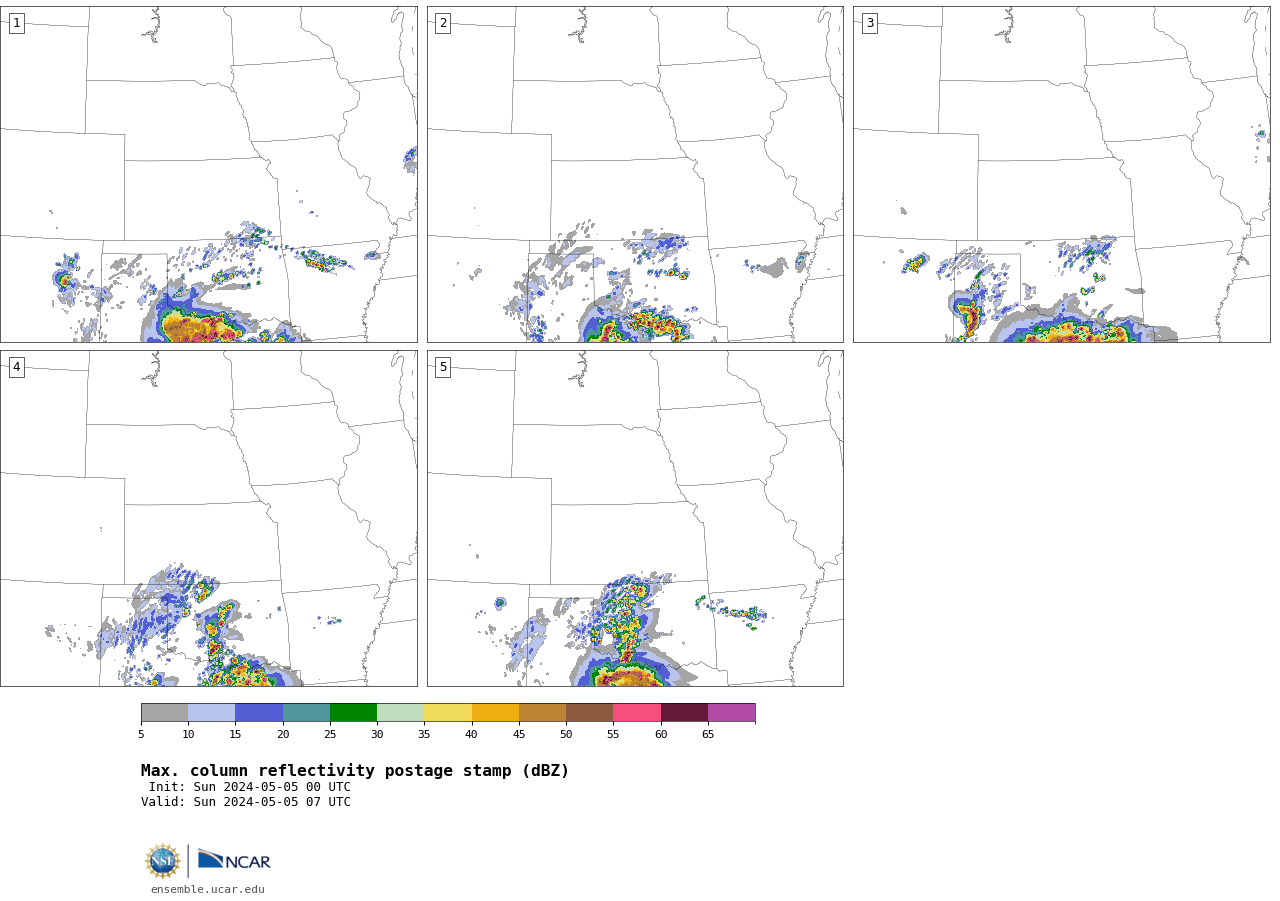Viewport: 1280px width, 901px height.
Task: Click the Init: Sun 2024-05-05 00 UTC line
Action: (x=249, y=787)
